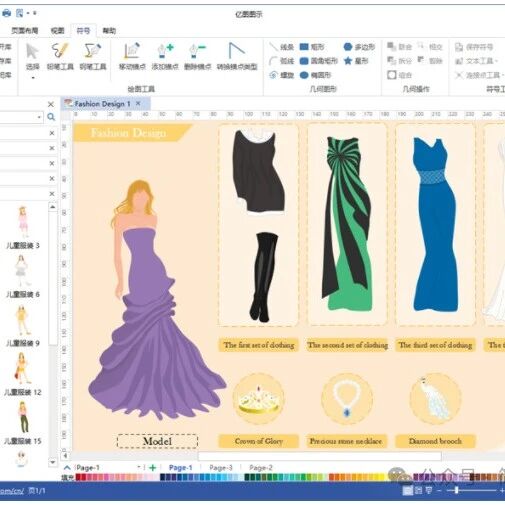
Task: Close the Fashion Design 1 document tab
Action: click(x=138, y=104)
